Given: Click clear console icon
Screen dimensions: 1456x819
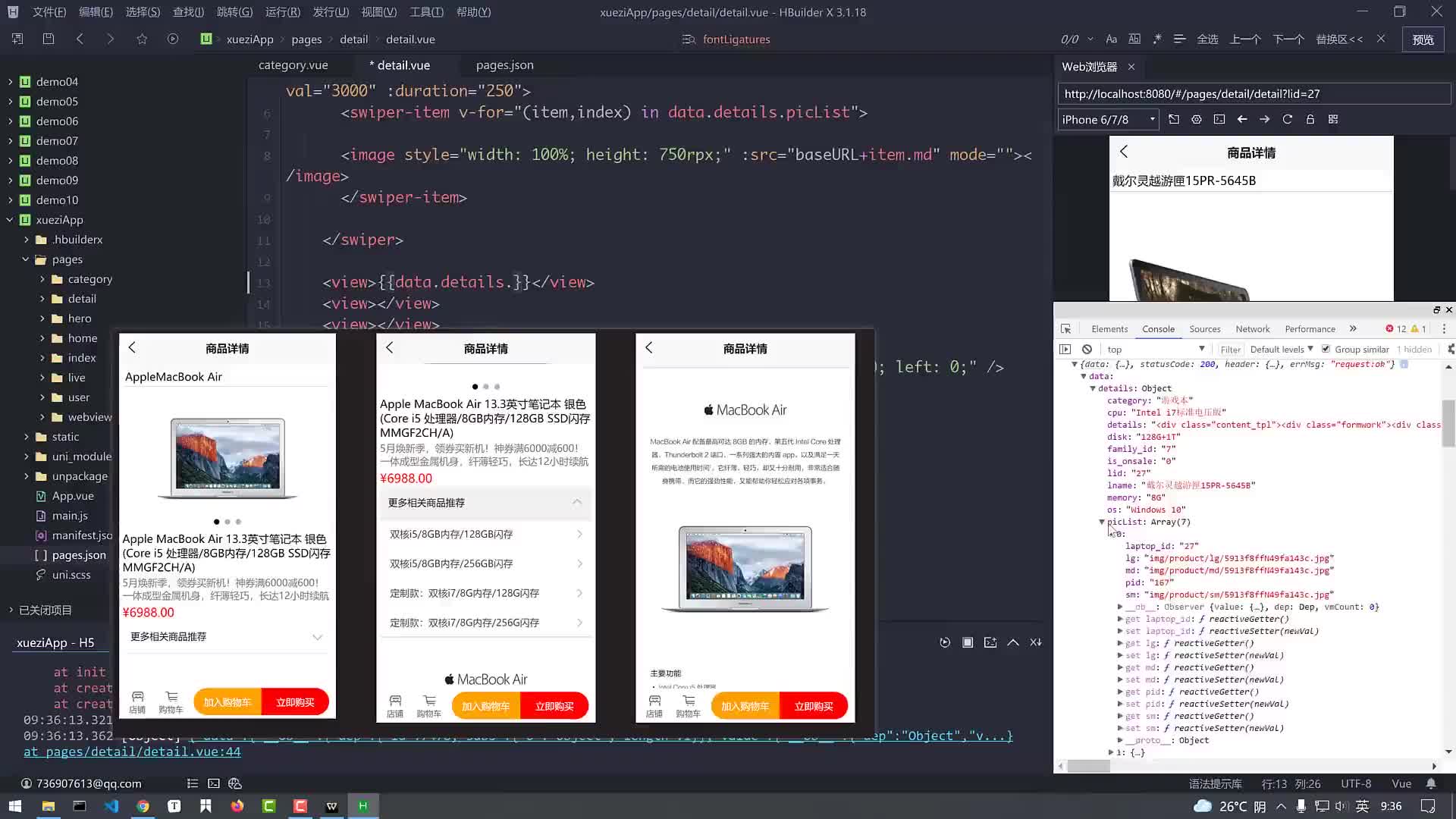Looking at the screenshot, I should point(1087,350).
